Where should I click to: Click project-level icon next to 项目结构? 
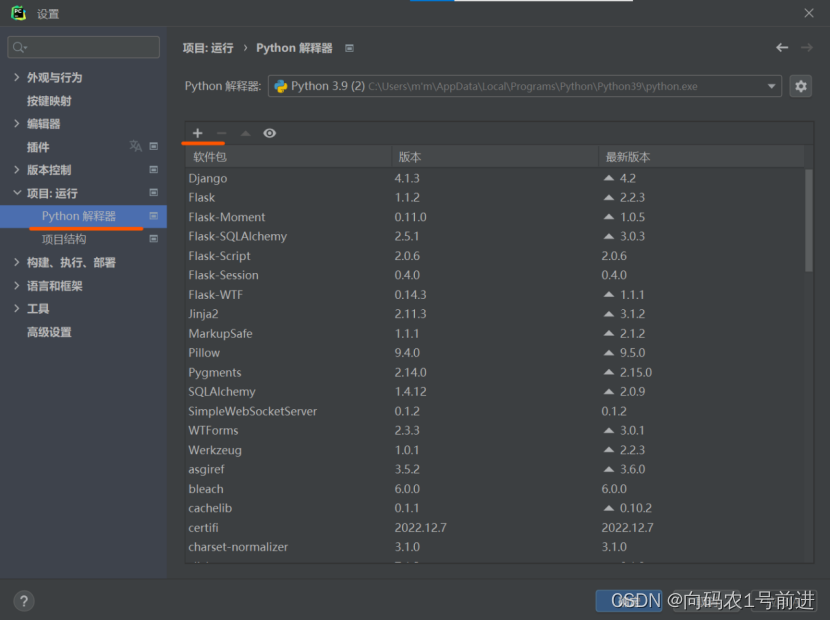coord(154,238)
